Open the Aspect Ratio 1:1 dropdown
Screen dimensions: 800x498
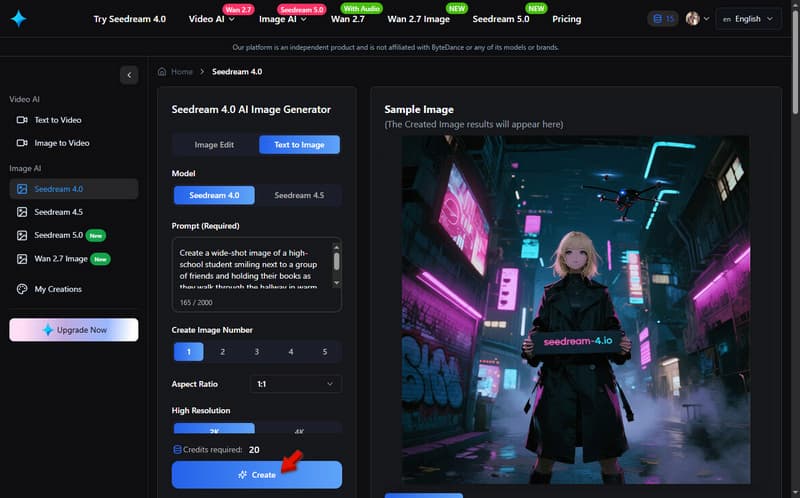(x=295, y=384)
